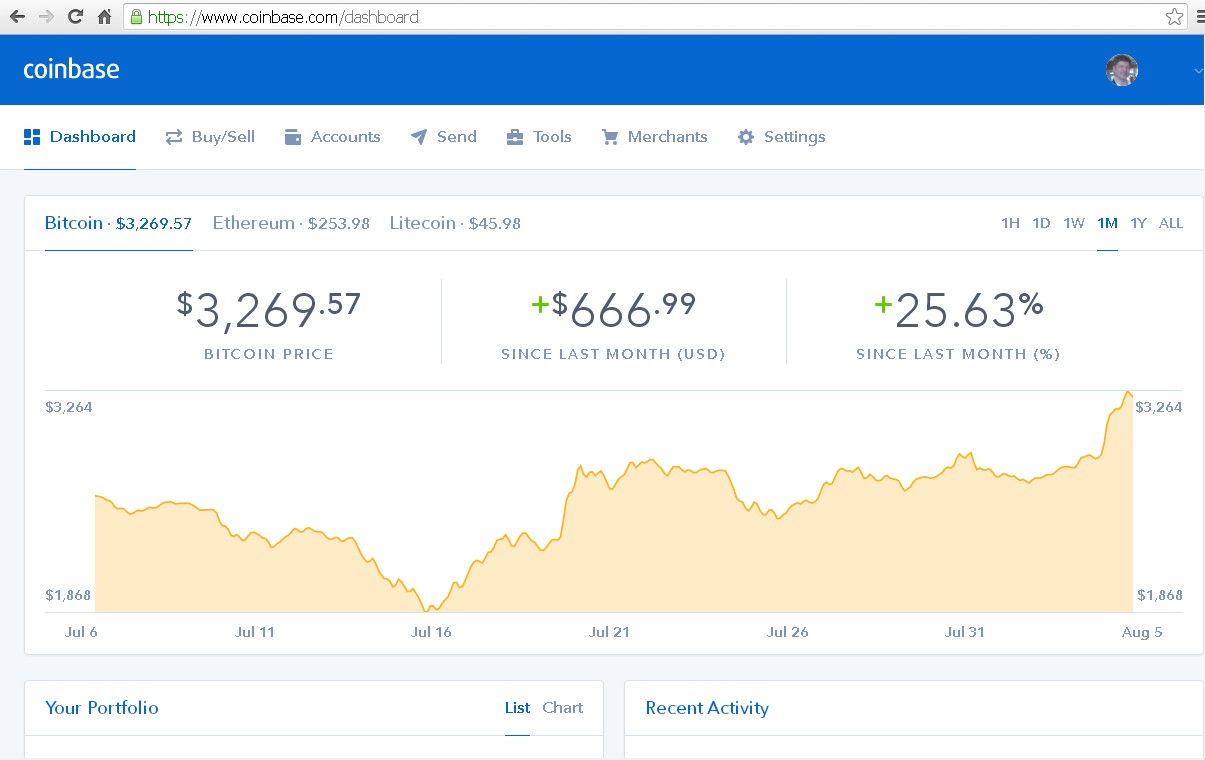The width and height of the screenshot is (1205, 760).
Task: Set chart range to 1Y
Action: pyautogui.click(x=1138, y=223)
